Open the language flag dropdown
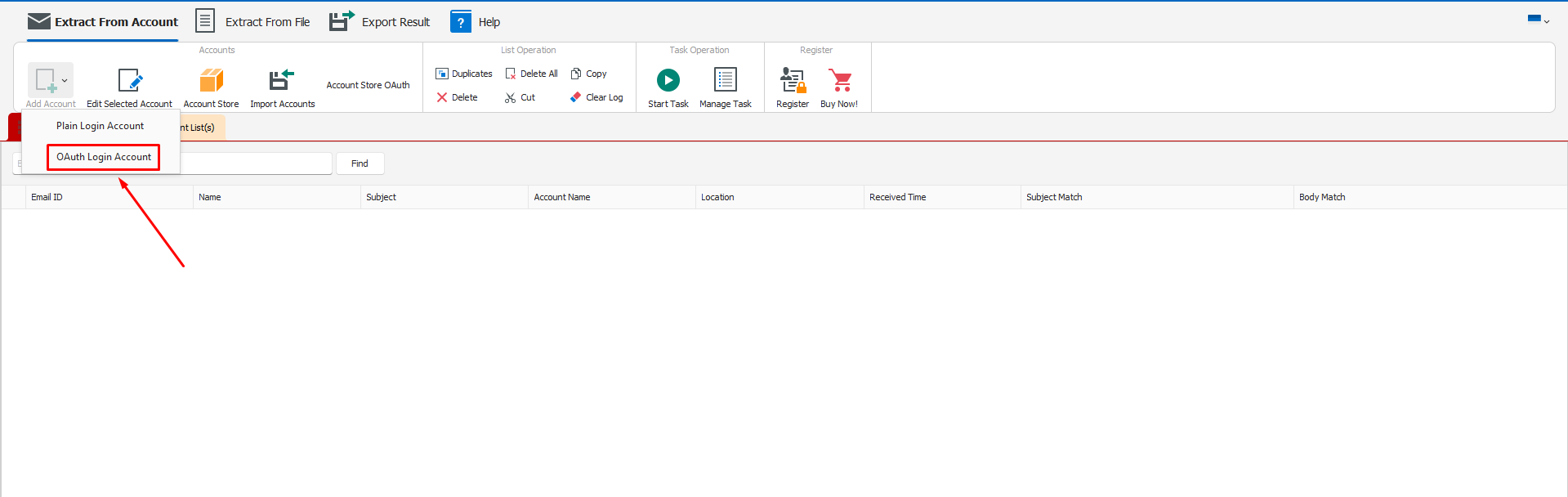 pos(1539,20)
